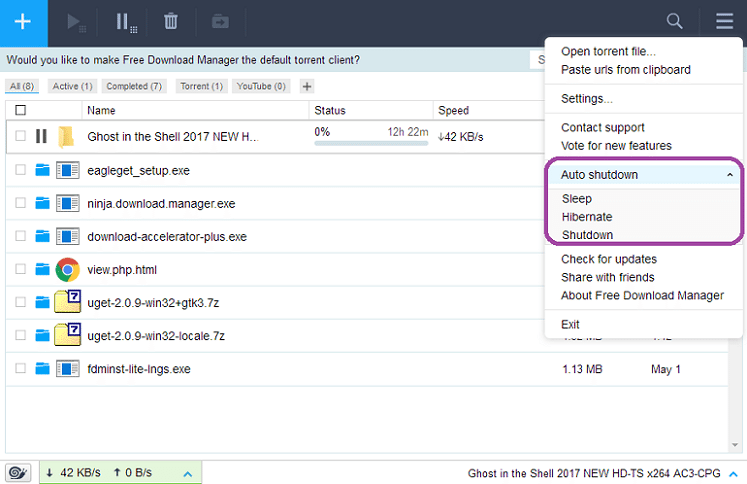Screen dimensions: 747x484
Task: Expand the speed panel chevron in status bar
Action: coord(188,474)
